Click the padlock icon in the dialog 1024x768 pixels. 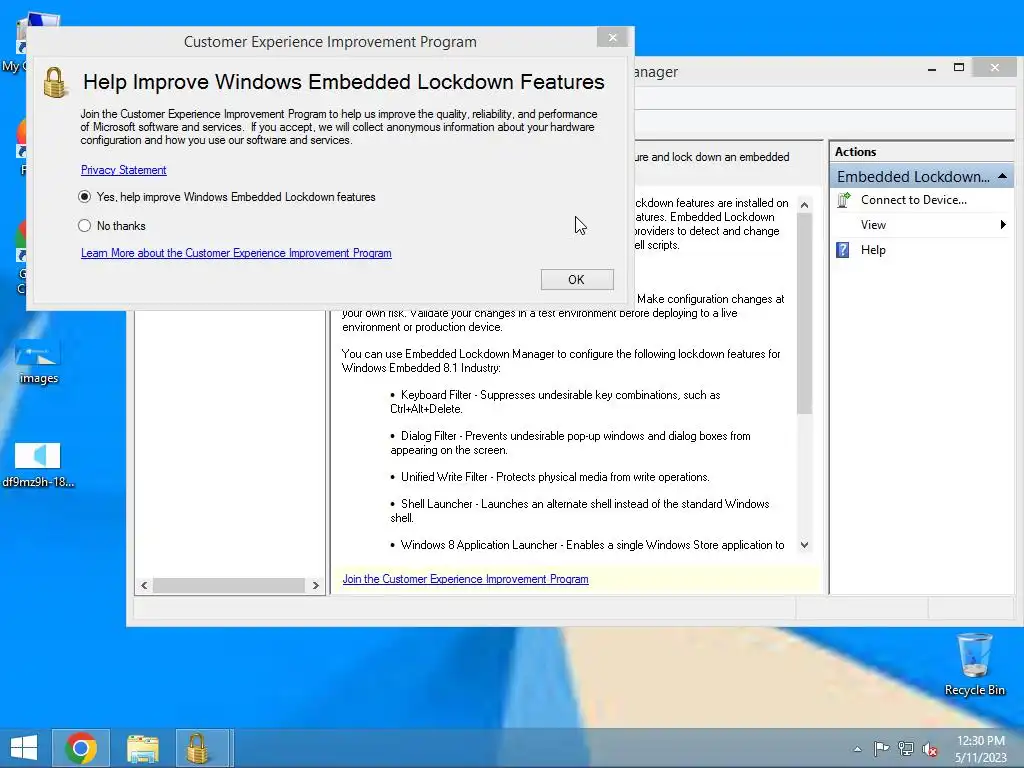pos(55,82)
